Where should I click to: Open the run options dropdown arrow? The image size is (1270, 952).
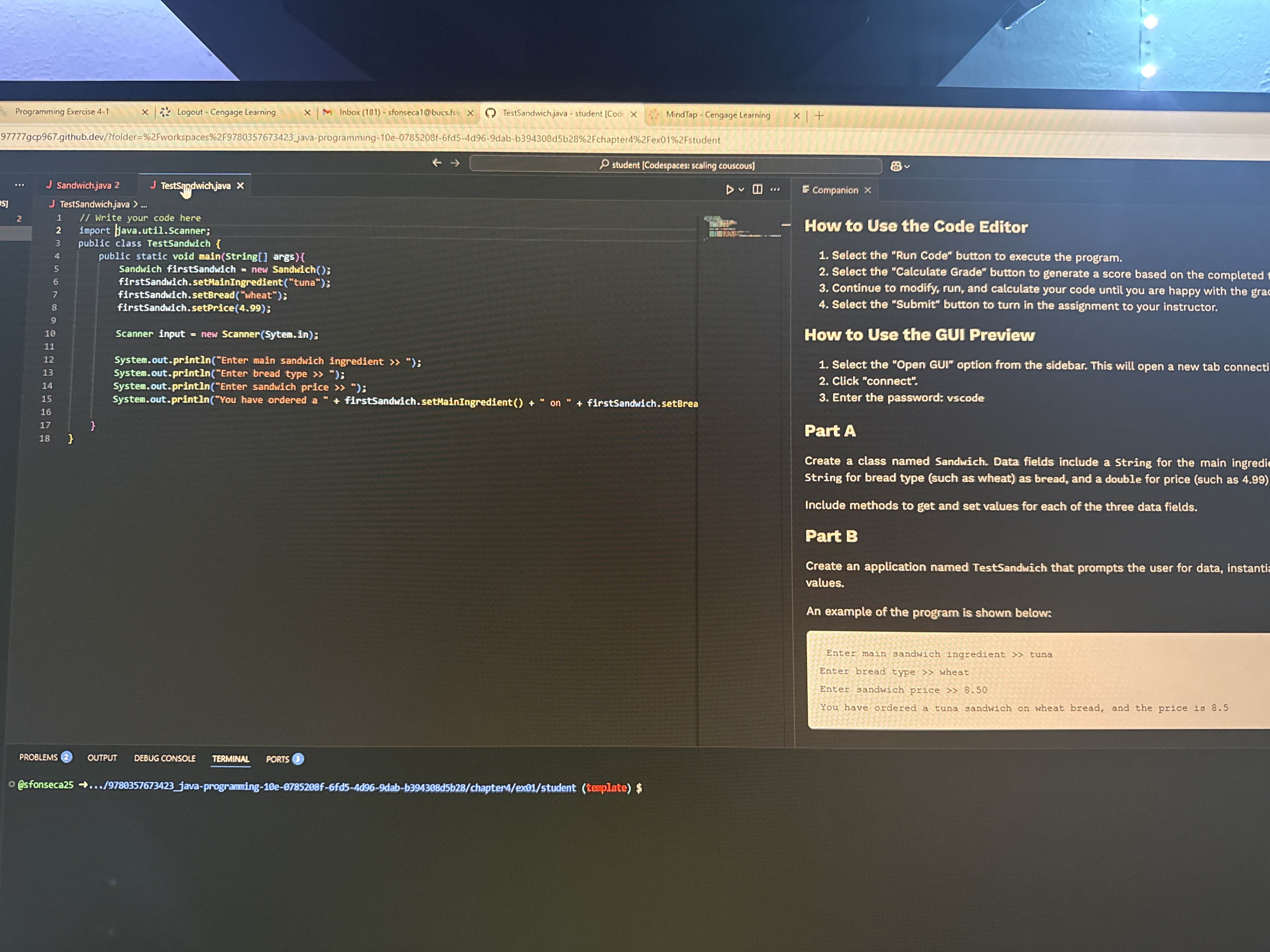[x=741, y=190]
